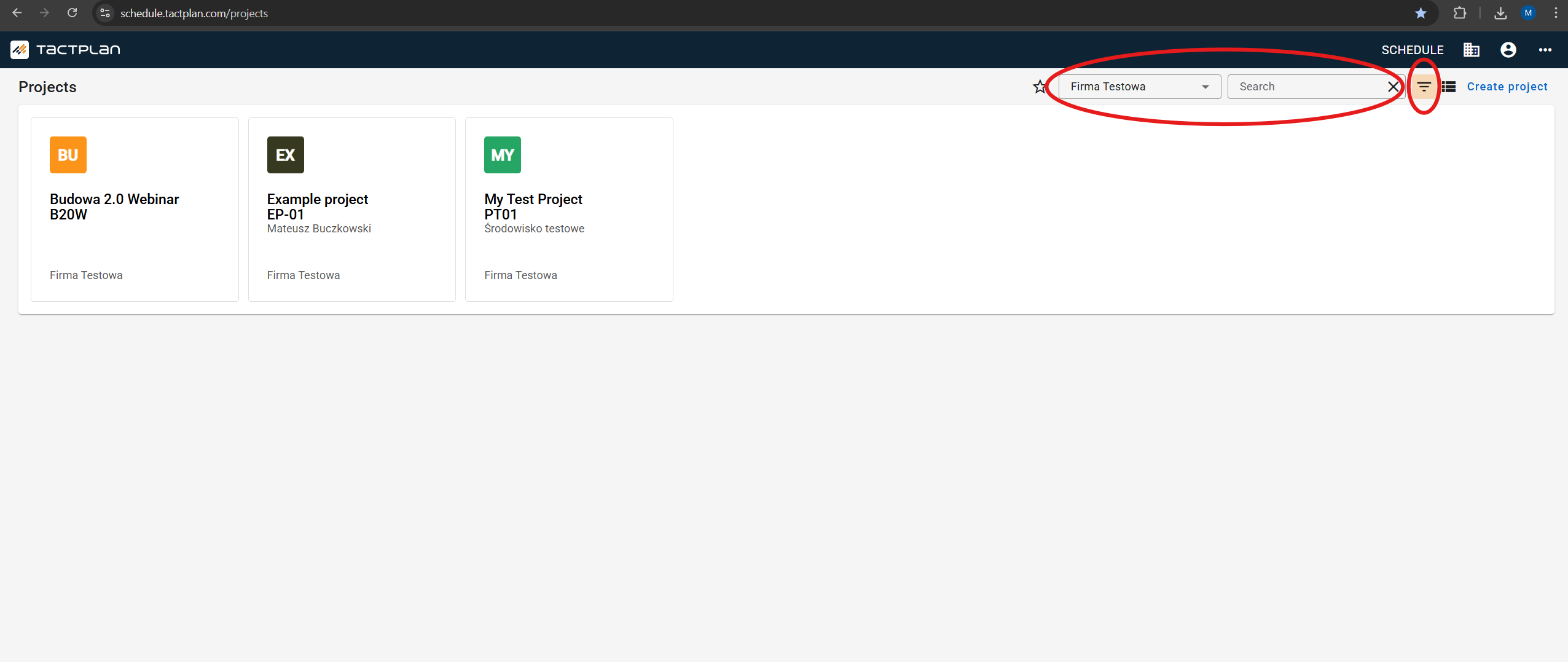The image size is (1568, 662).
Task: Open Chrome three-dot menu
Action: coord(1556,13)
